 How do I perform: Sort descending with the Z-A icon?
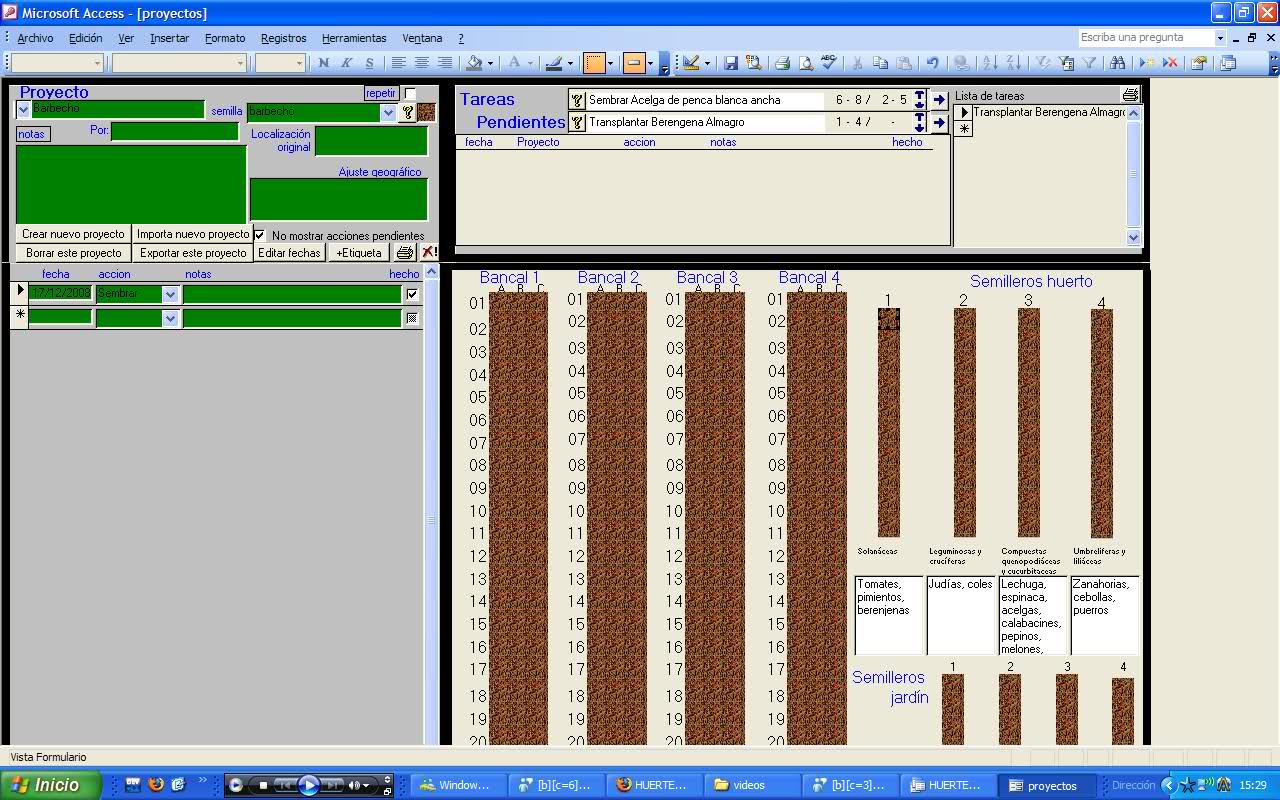tap(1013, 63)
